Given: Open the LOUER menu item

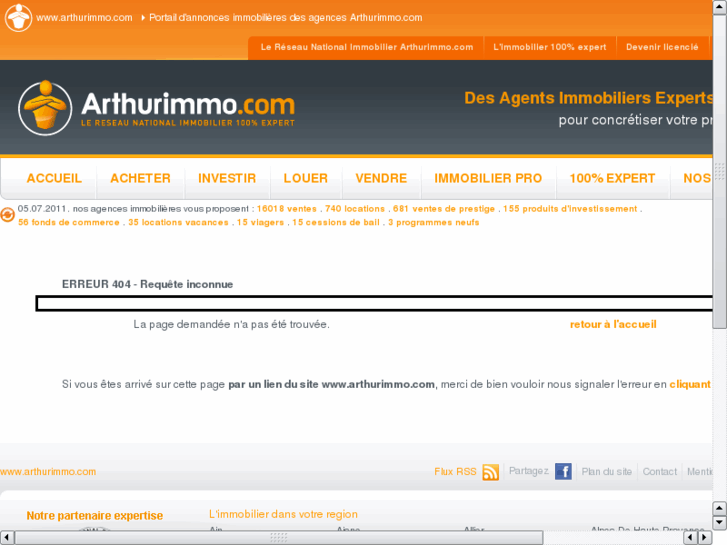Looking at the screenshot, I should tap(306, 179).
